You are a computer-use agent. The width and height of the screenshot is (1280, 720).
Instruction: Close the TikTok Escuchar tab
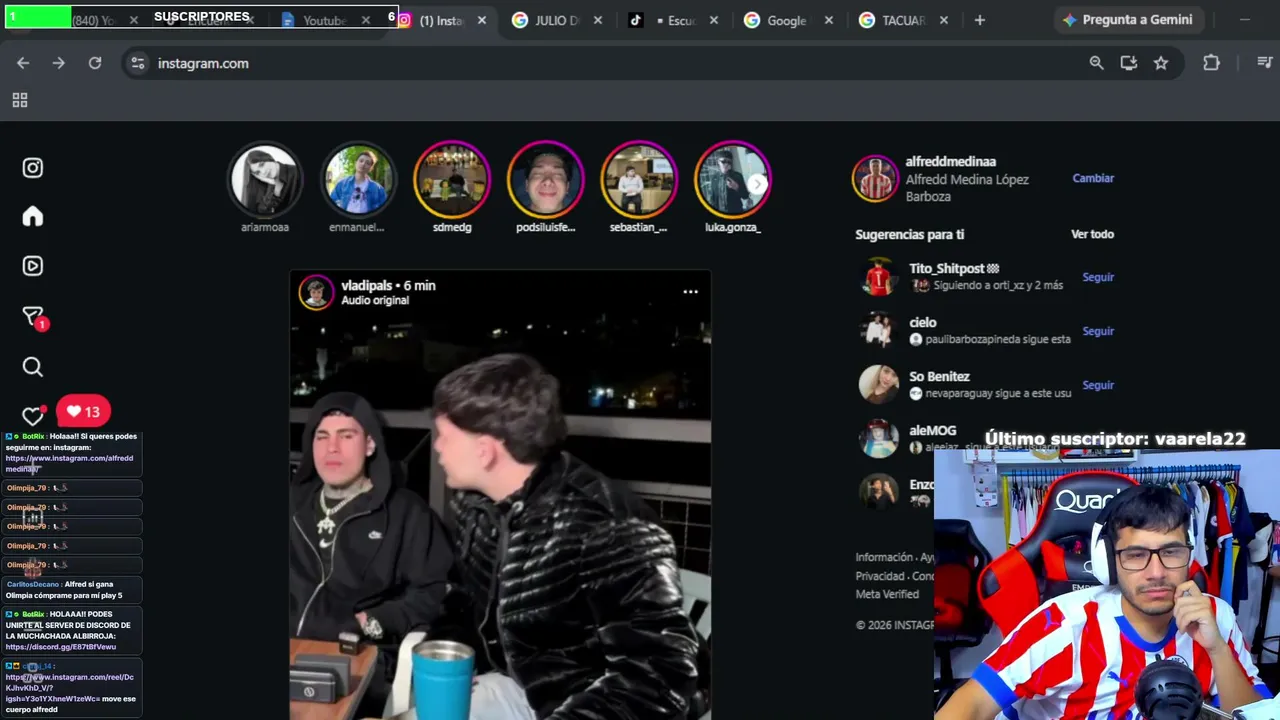pos(713,20)
